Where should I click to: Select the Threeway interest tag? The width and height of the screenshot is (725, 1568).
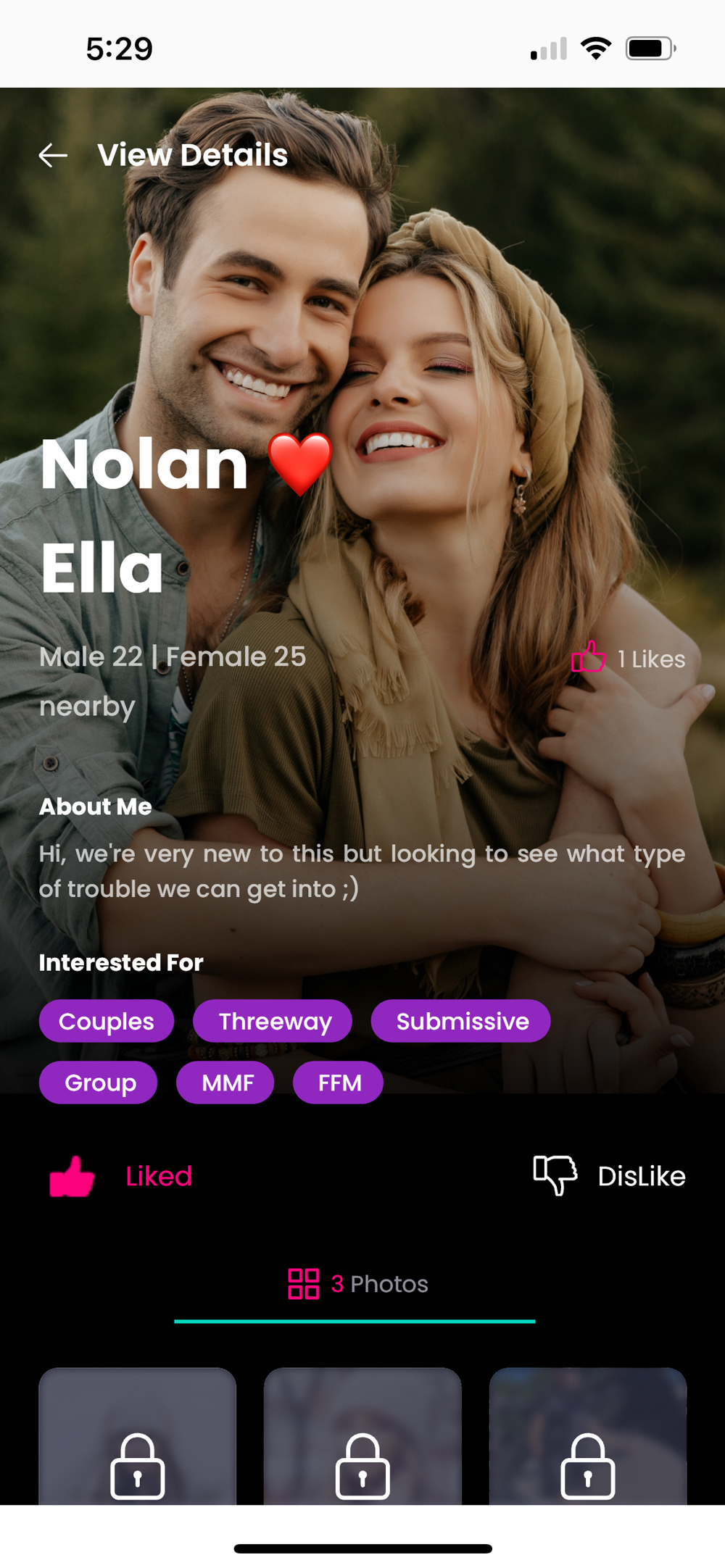click(273, 1021)
